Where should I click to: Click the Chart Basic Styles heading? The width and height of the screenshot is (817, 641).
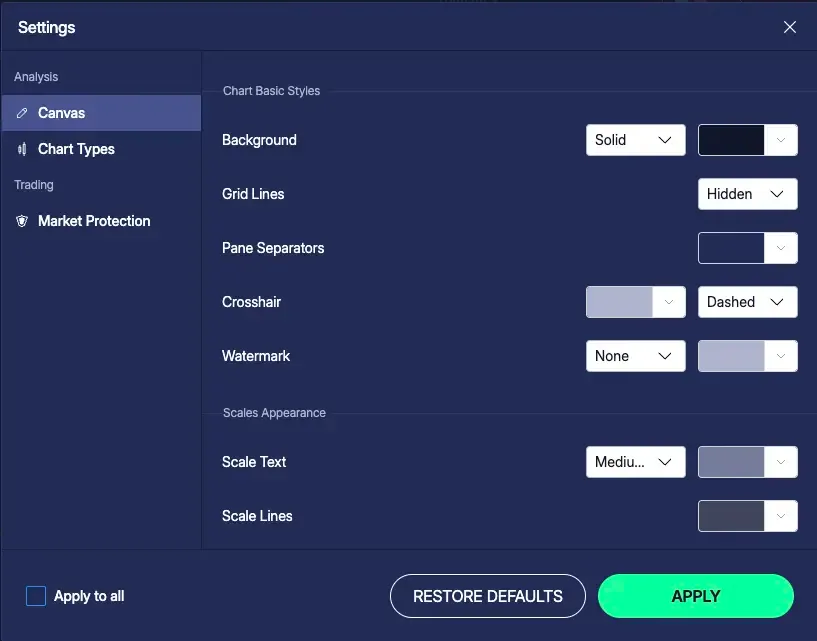[271, 91]
